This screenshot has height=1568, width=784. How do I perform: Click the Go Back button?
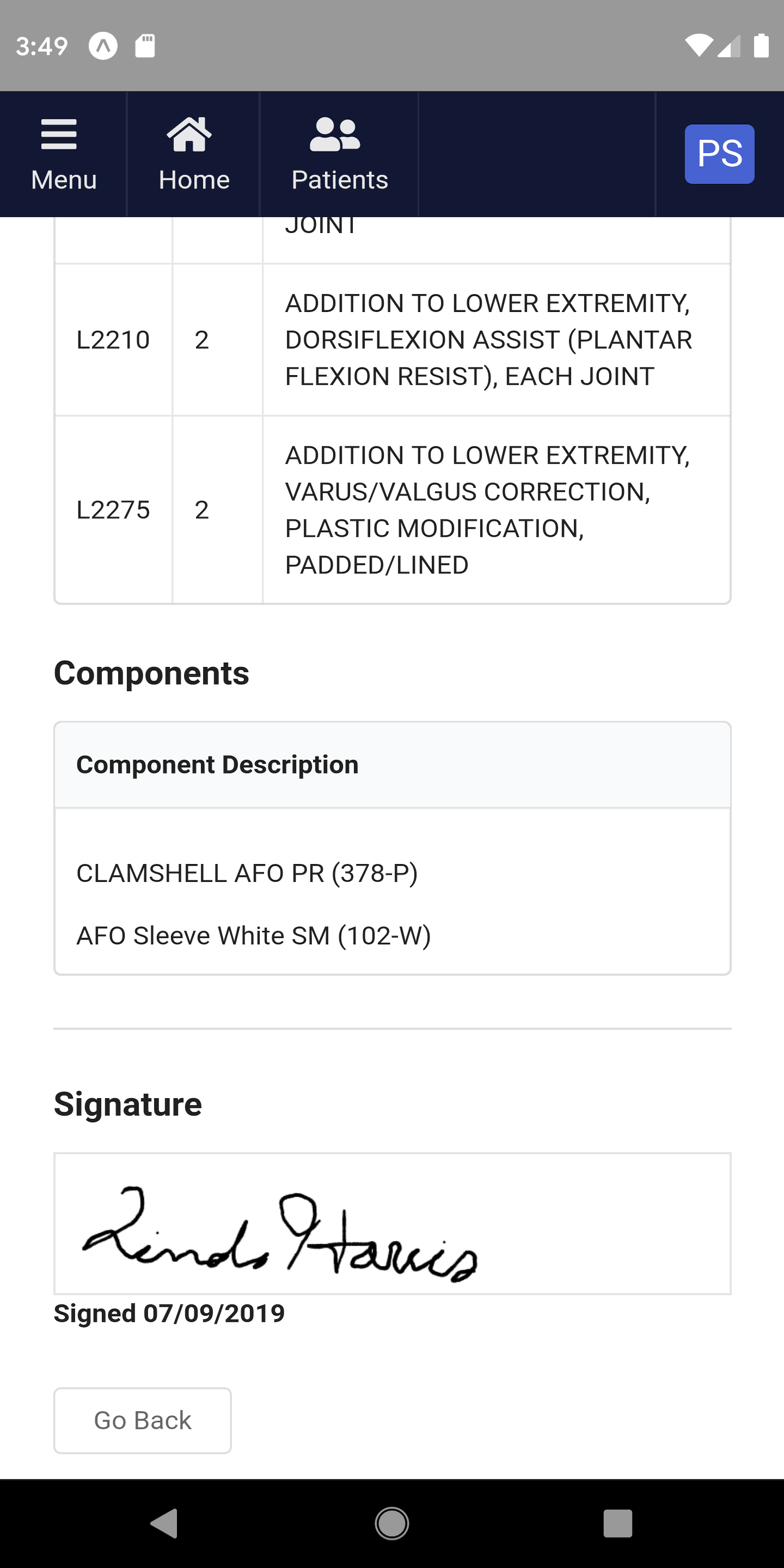(x=143, y=1420)
